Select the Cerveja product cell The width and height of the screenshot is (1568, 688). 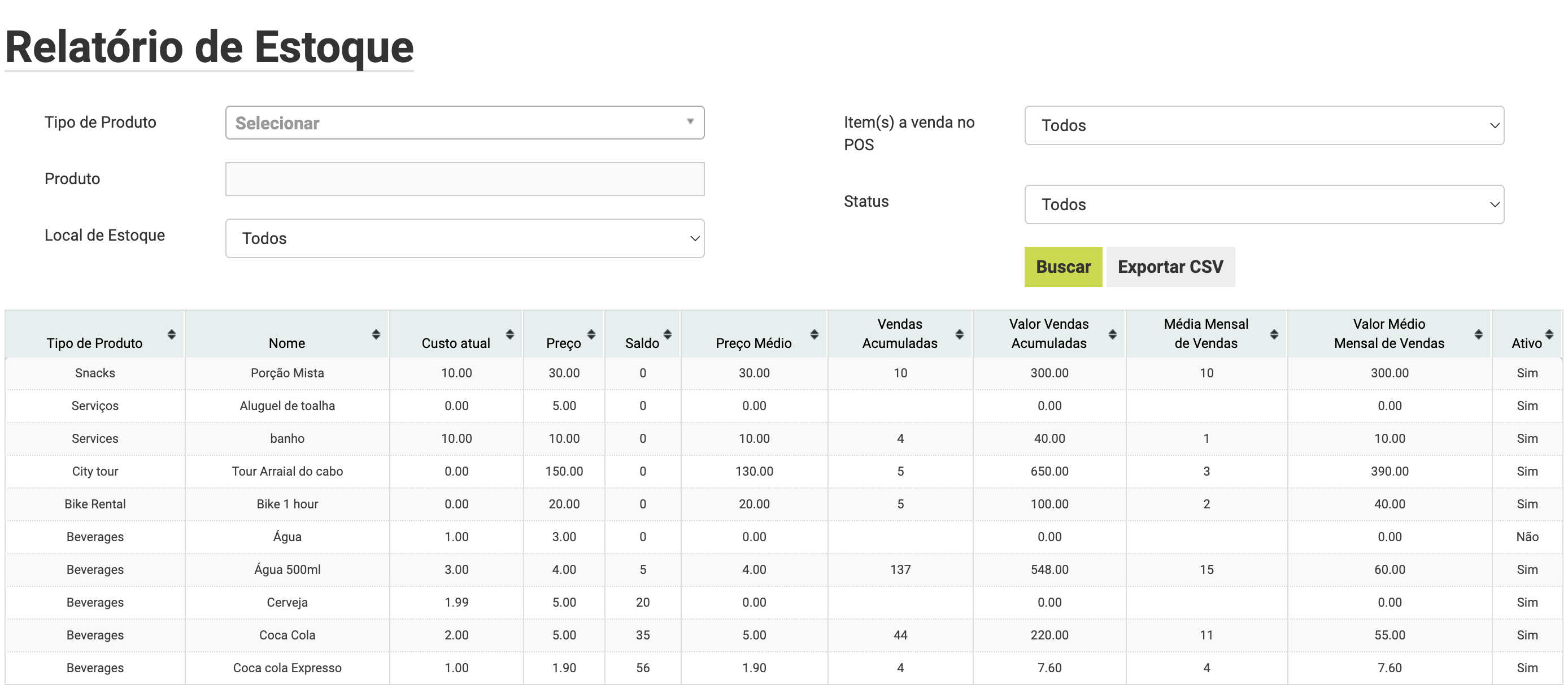288,603
